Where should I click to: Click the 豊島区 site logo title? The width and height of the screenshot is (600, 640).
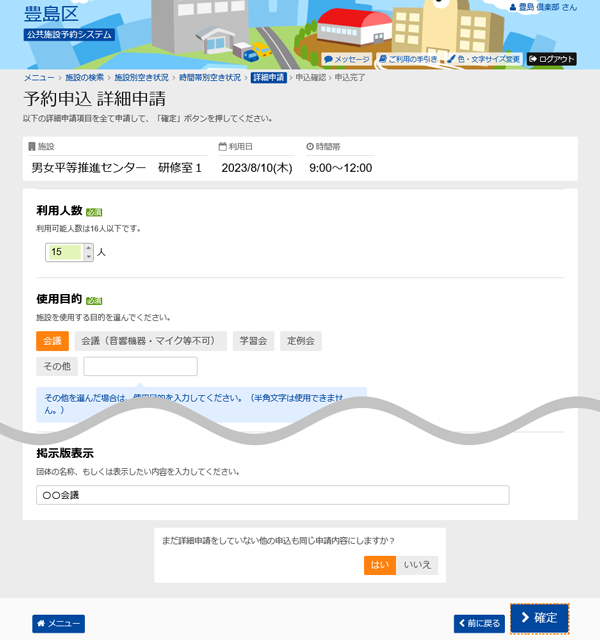[x=51, y=14]
